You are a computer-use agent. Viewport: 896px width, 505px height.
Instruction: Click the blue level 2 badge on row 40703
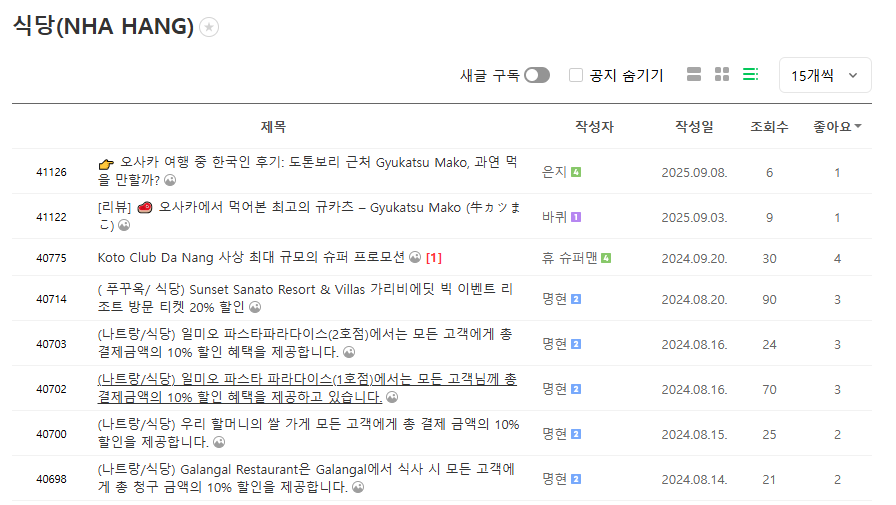576,344
